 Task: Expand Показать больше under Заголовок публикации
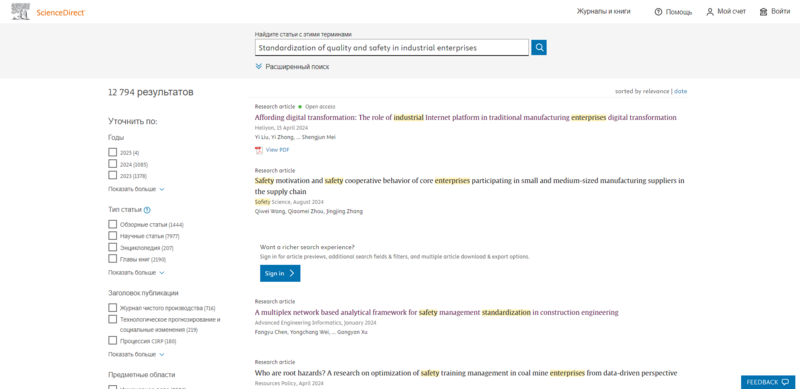(x=136, y=354)
